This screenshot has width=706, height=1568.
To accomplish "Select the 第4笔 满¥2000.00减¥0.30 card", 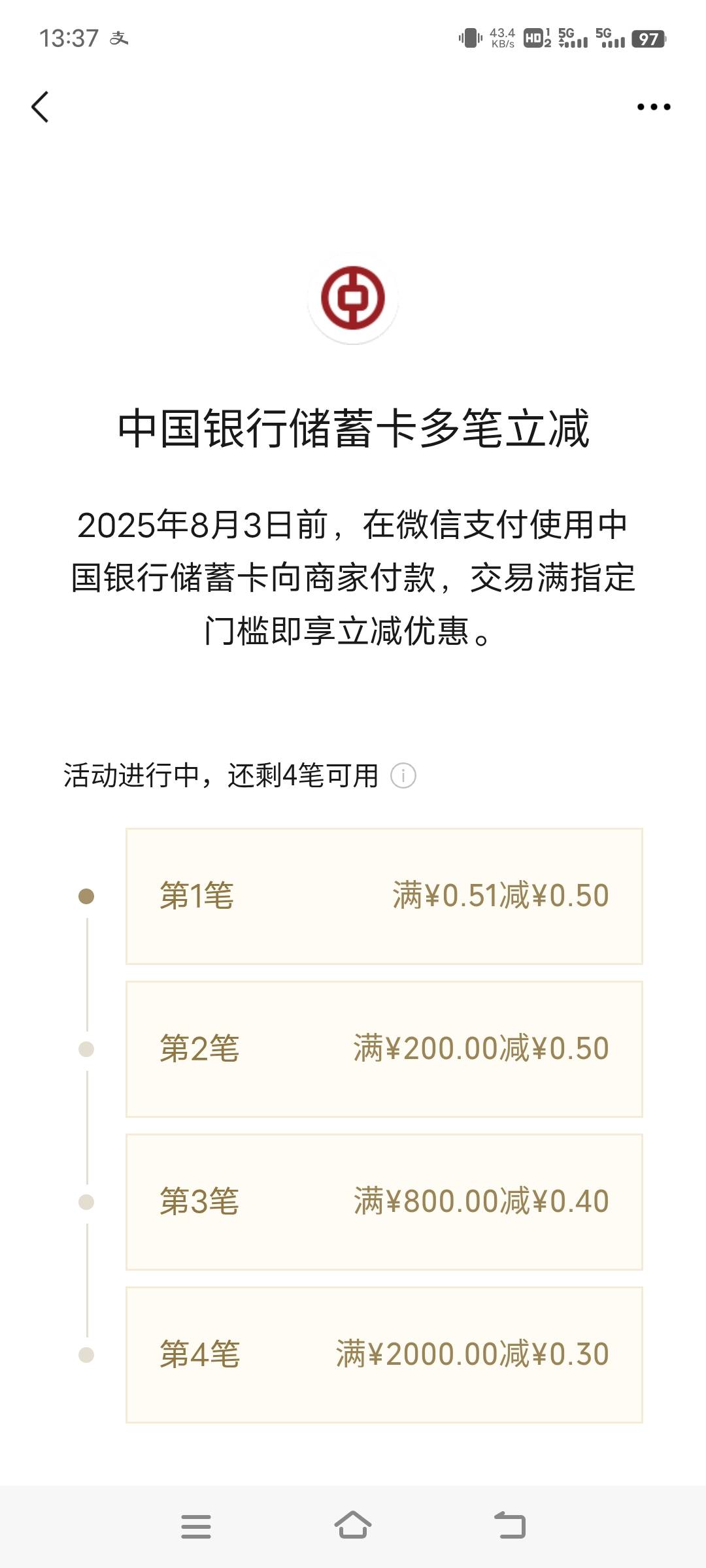I will (384, 1354).
